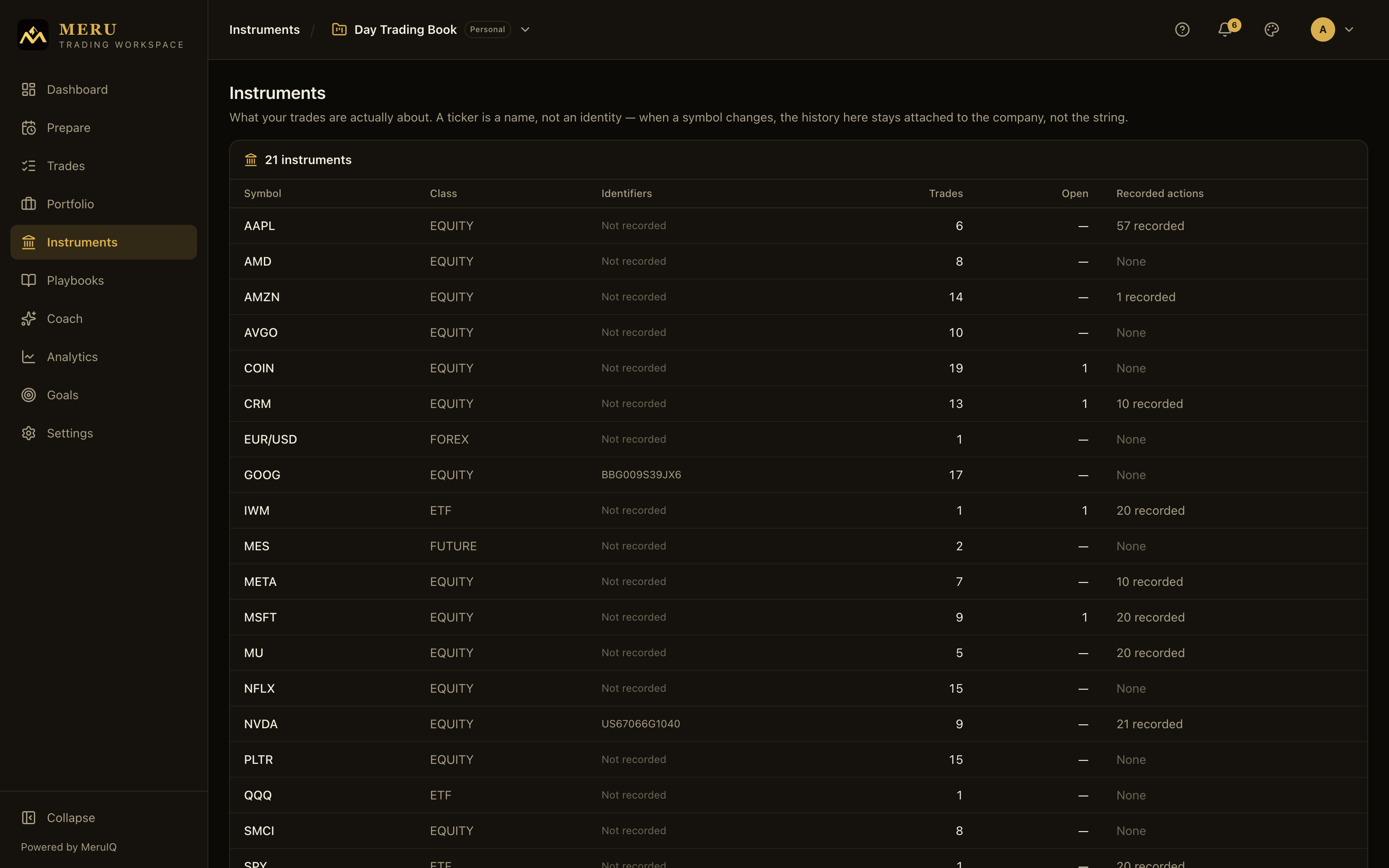Click the Meru logo icon
Viewport: 1389px width, 868px height.
pos(33,34)
